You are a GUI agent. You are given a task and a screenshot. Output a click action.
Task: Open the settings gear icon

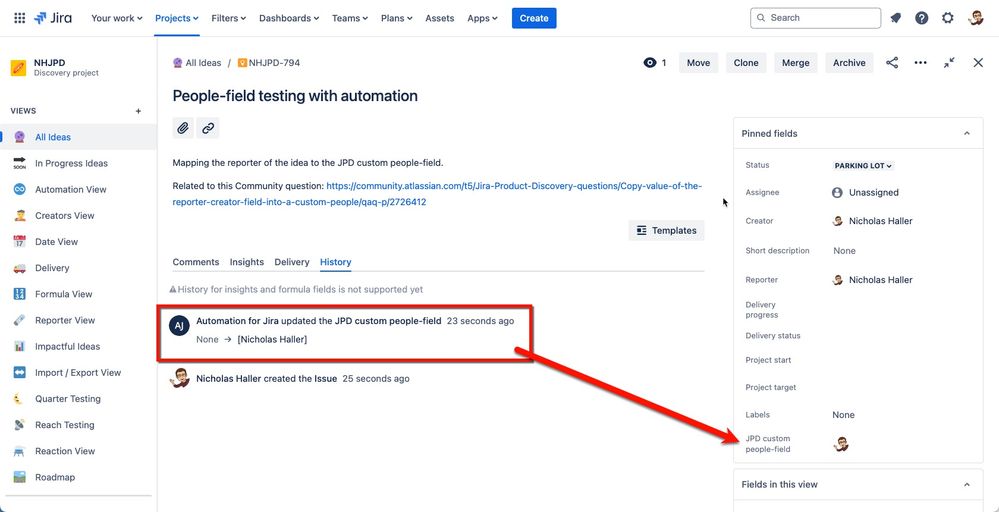948,18
